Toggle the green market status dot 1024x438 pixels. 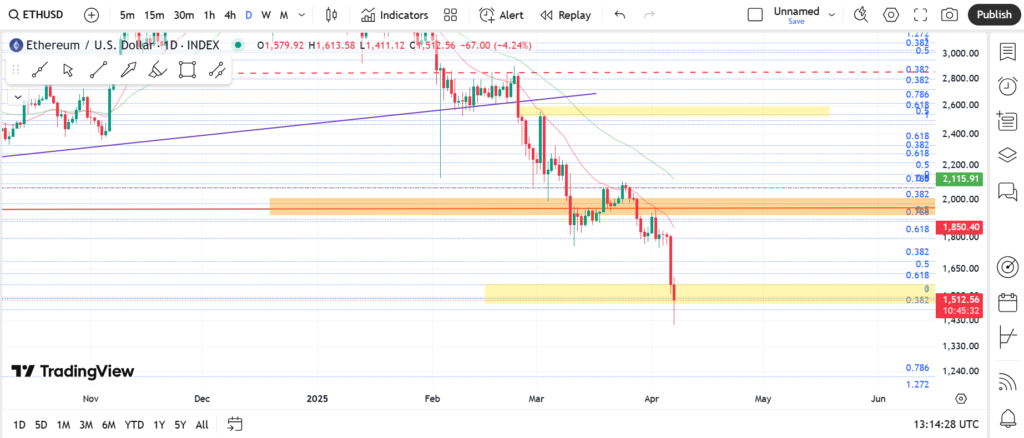point(237,45)
